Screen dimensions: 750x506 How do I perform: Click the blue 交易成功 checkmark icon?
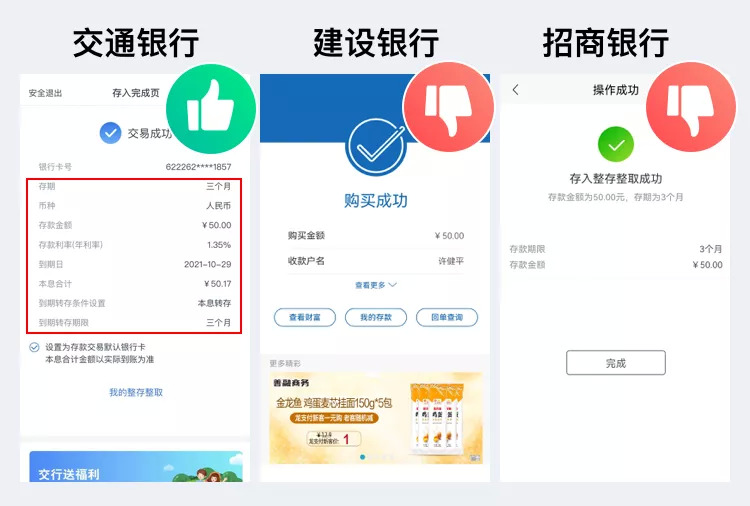tap(110, 133)
